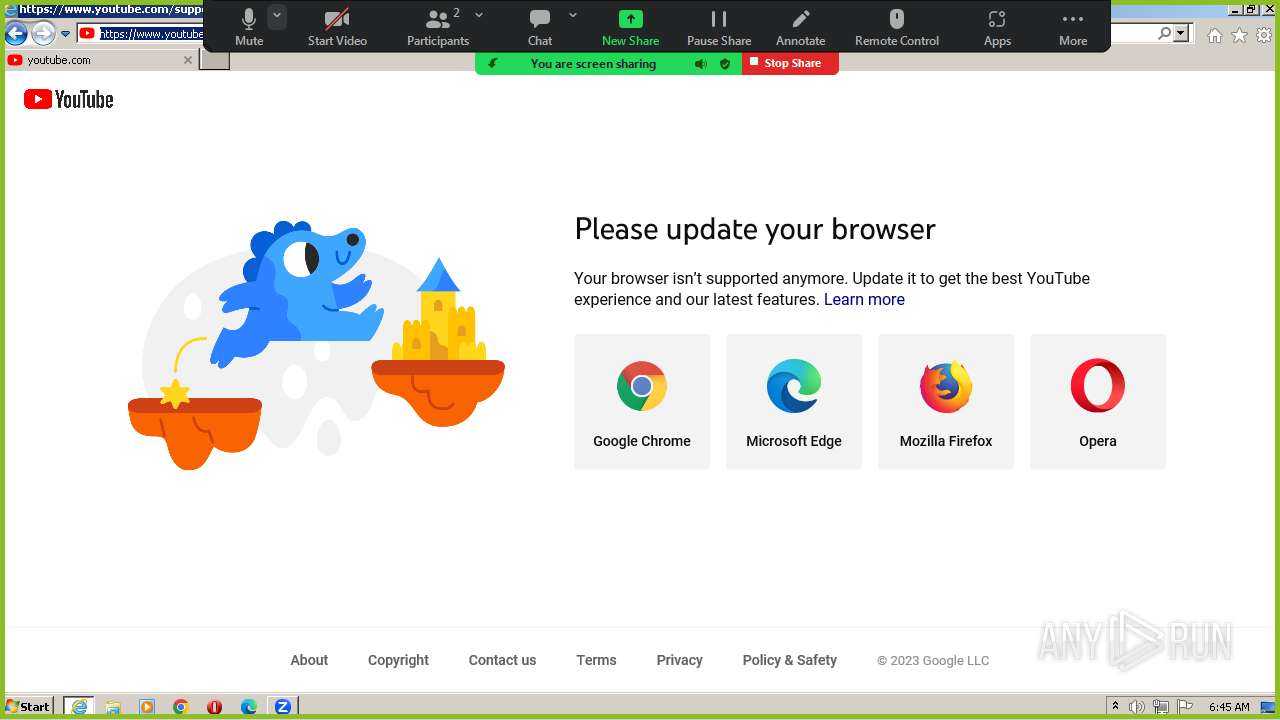Click the volume icon in system tray
Screen dimensions: 1280x720
tap(1137, 707)
